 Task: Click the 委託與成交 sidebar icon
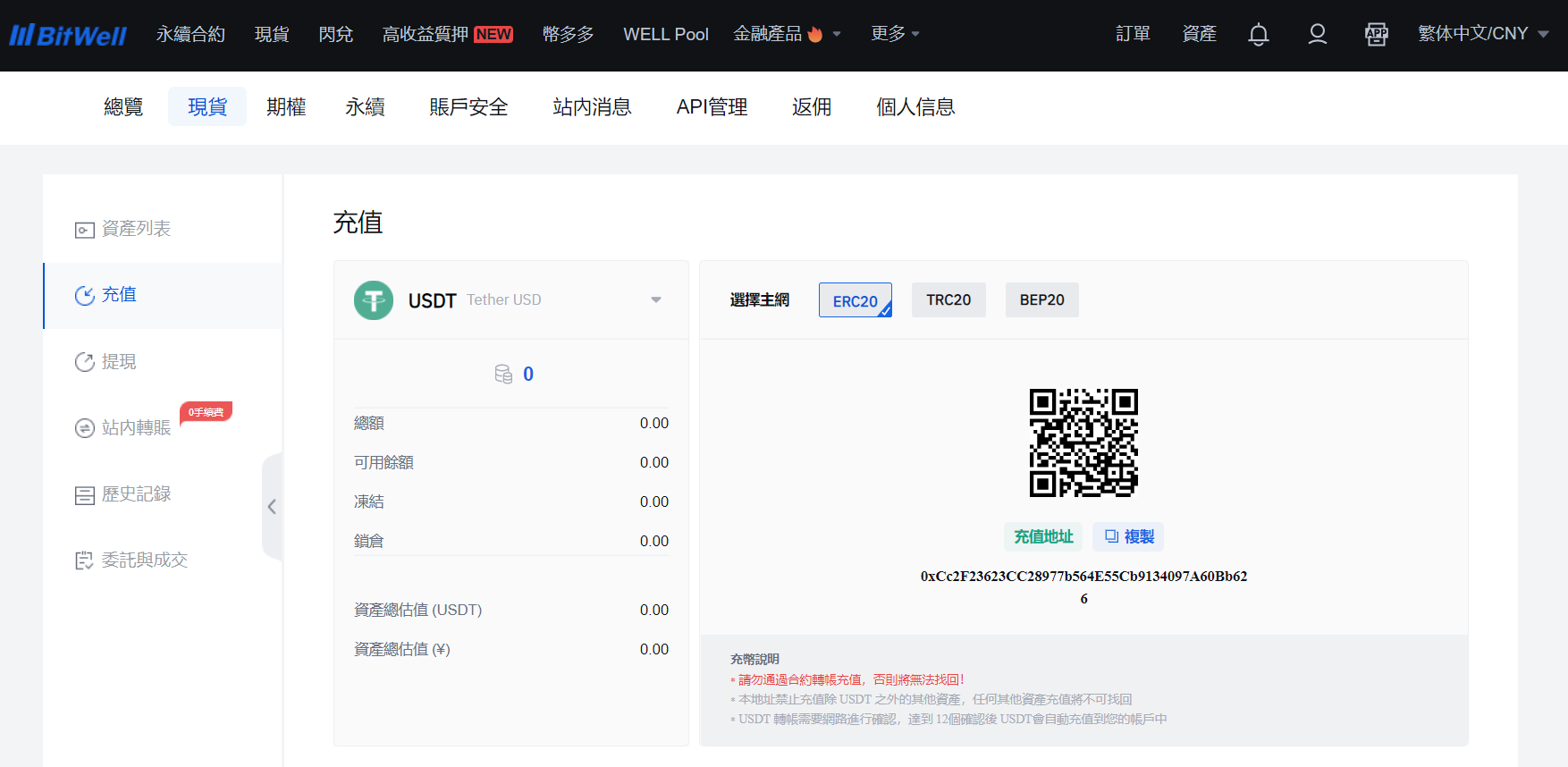85,560
